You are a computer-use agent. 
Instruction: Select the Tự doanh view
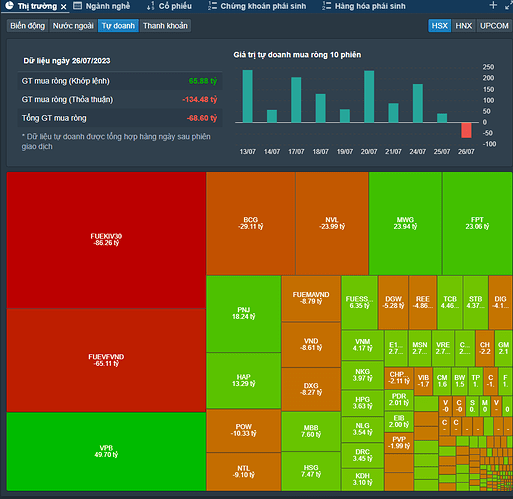pyautogui.click(x=118, y=26)
